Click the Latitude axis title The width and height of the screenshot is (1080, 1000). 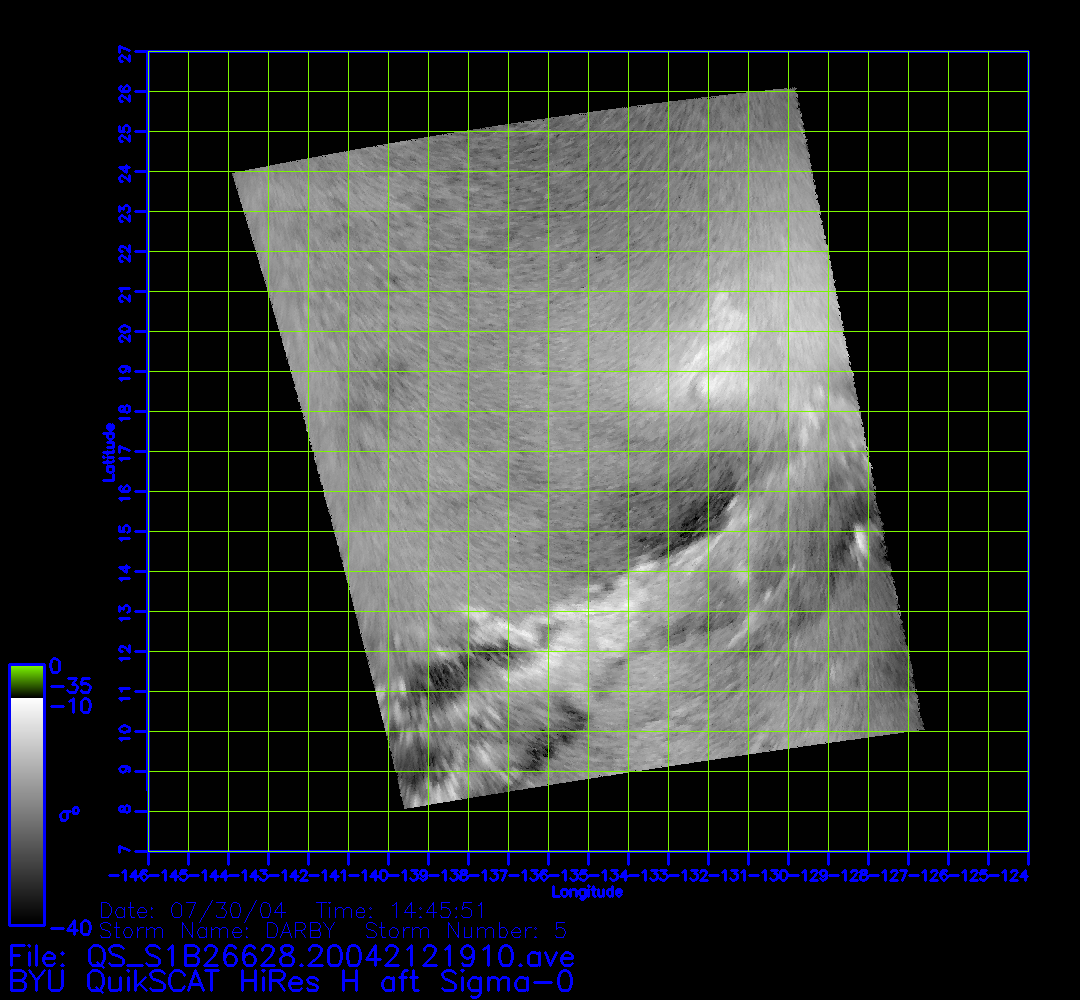pyautogui.click(x=108, y=452)
